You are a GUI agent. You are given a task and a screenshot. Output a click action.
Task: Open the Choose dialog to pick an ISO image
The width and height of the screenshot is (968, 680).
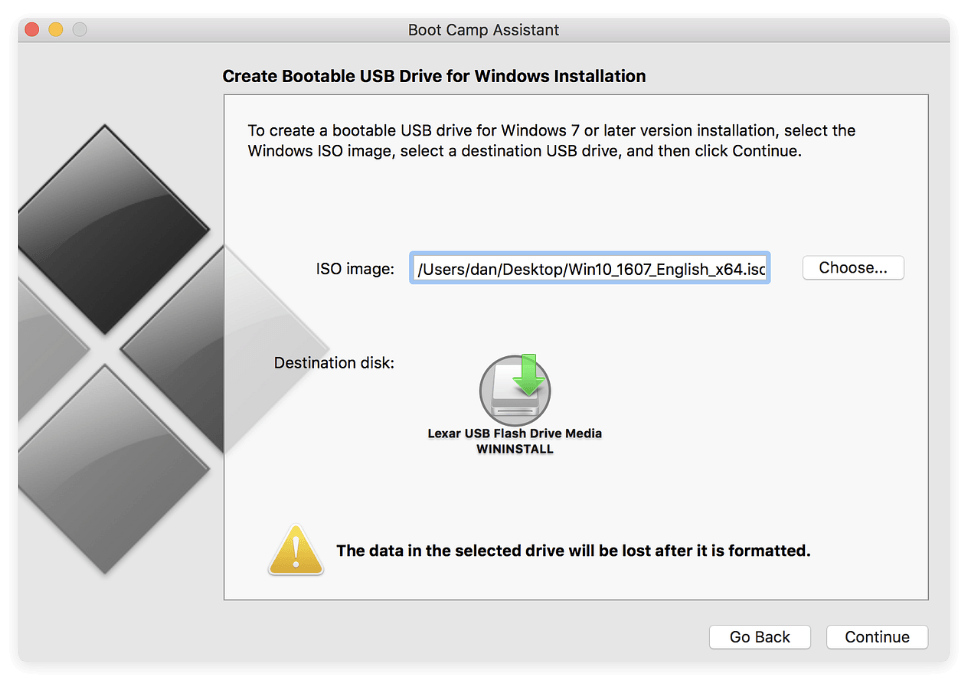click(852, 267)
